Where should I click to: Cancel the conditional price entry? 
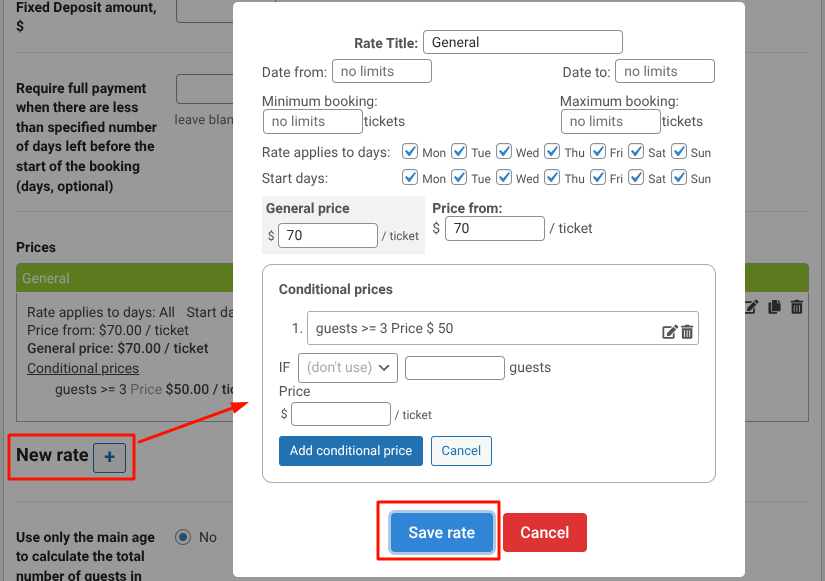[461, 451]
